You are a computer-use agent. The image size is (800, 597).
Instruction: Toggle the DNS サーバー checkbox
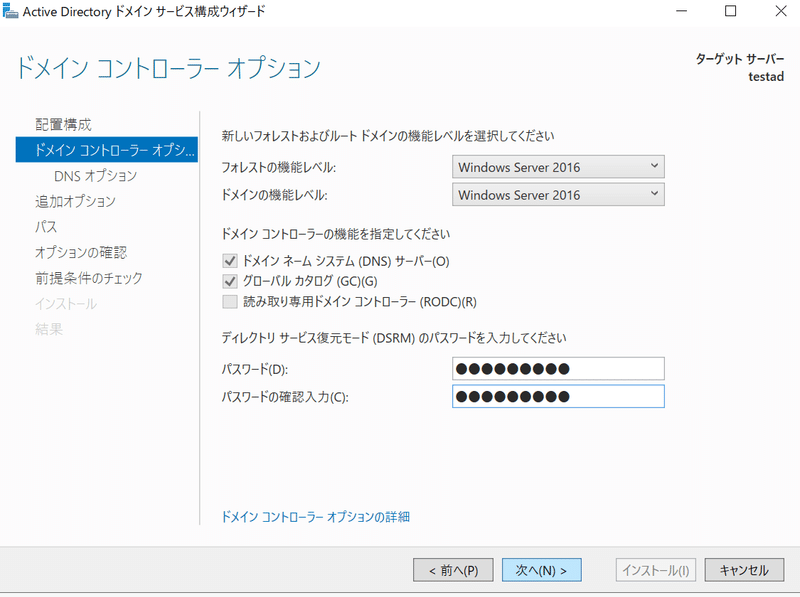tap(230, 261)
